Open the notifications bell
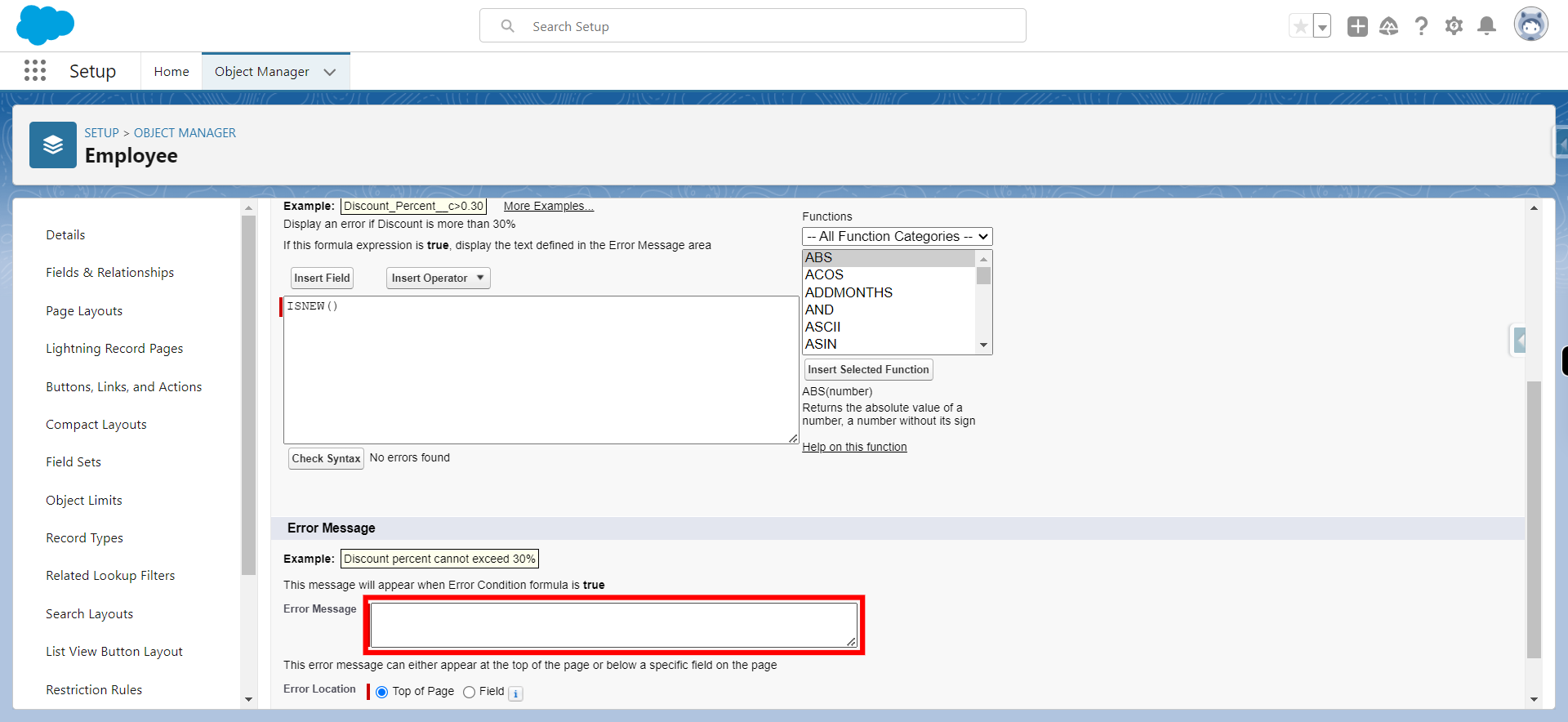The width and height of the screenshot is (1568, 722). (x=1487, y=26)
